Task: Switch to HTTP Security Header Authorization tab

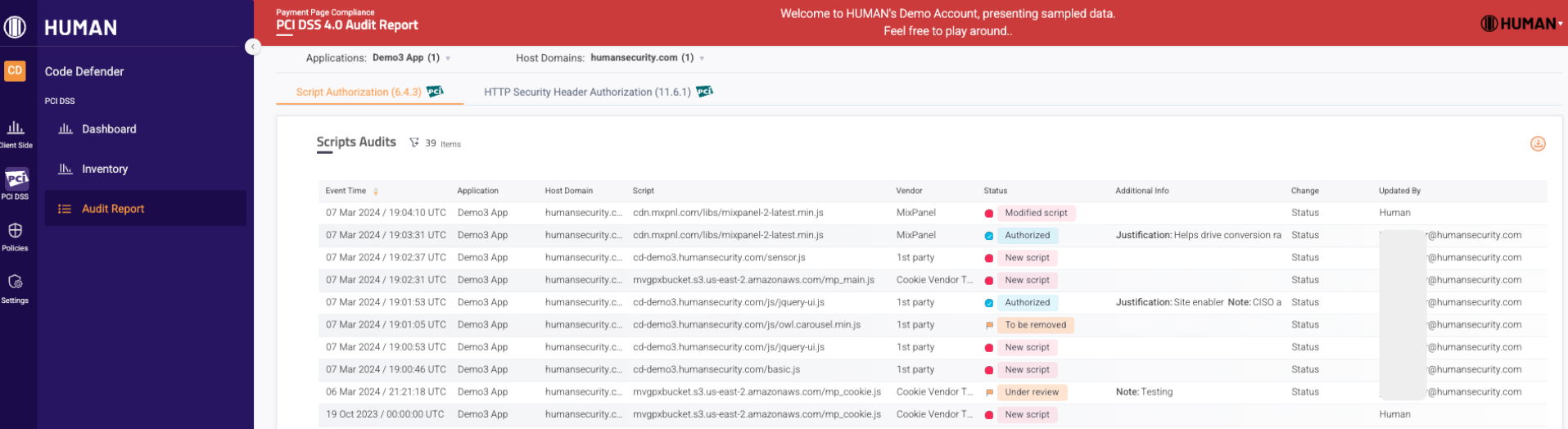Action: pos(587,92)
